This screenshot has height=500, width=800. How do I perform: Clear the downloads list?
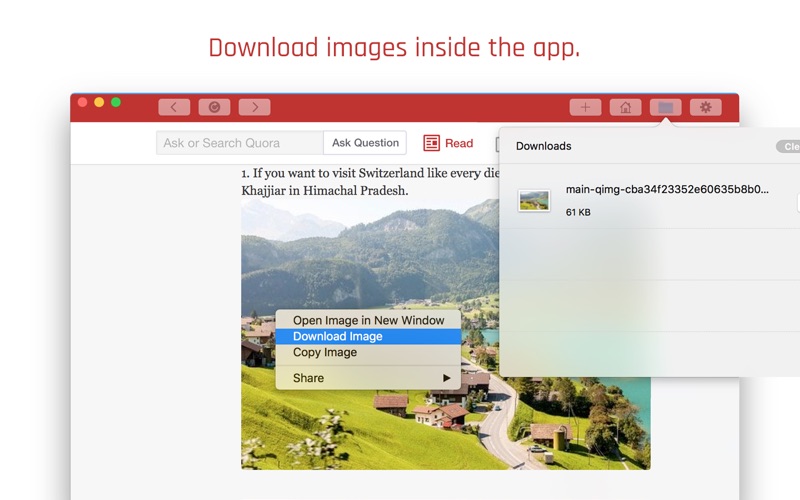[x=789, y=147]
